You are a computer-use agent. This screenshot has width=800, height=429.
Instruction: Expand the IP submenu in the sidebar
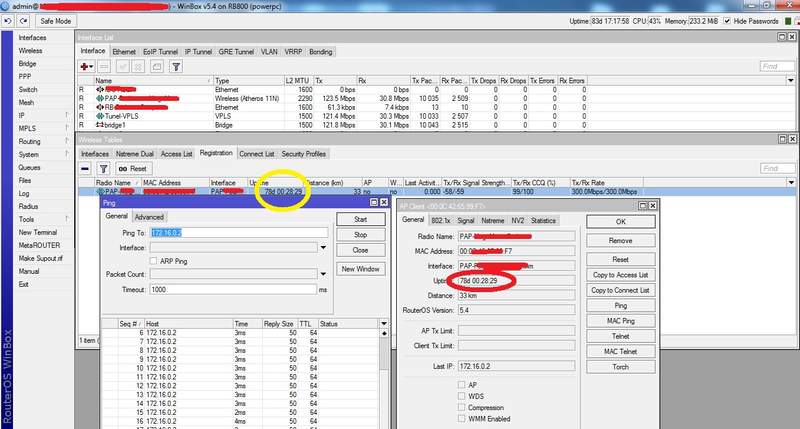[43, 115]
